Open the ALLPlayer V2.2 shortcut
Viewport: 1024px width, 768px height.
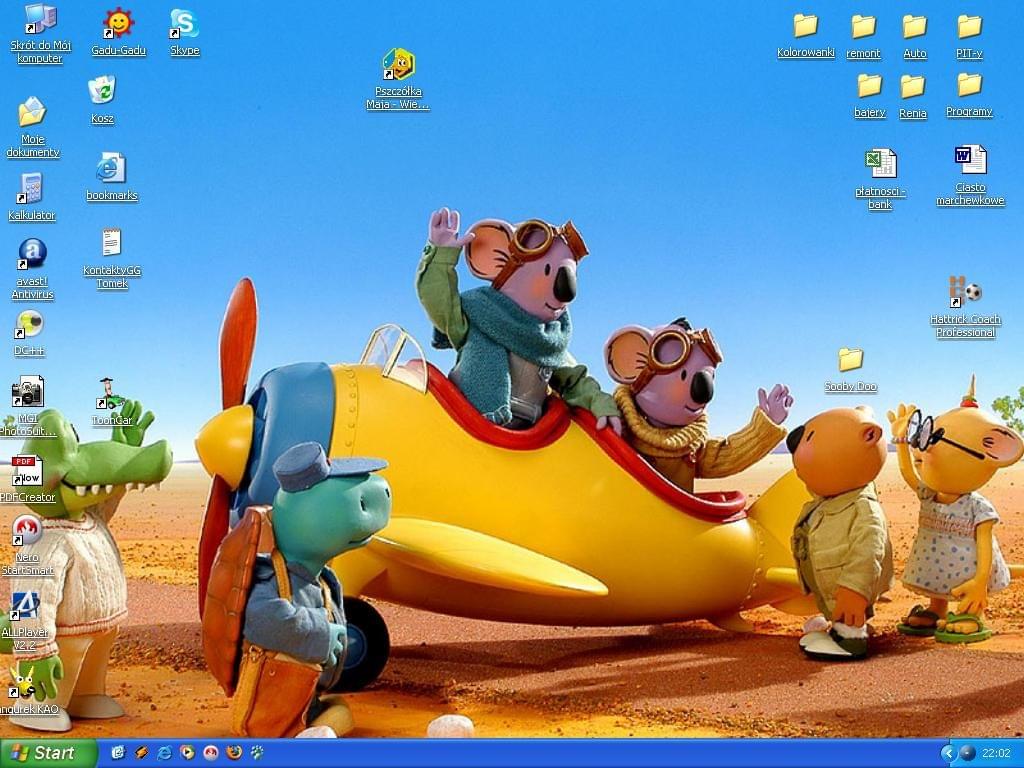[25, 606]
